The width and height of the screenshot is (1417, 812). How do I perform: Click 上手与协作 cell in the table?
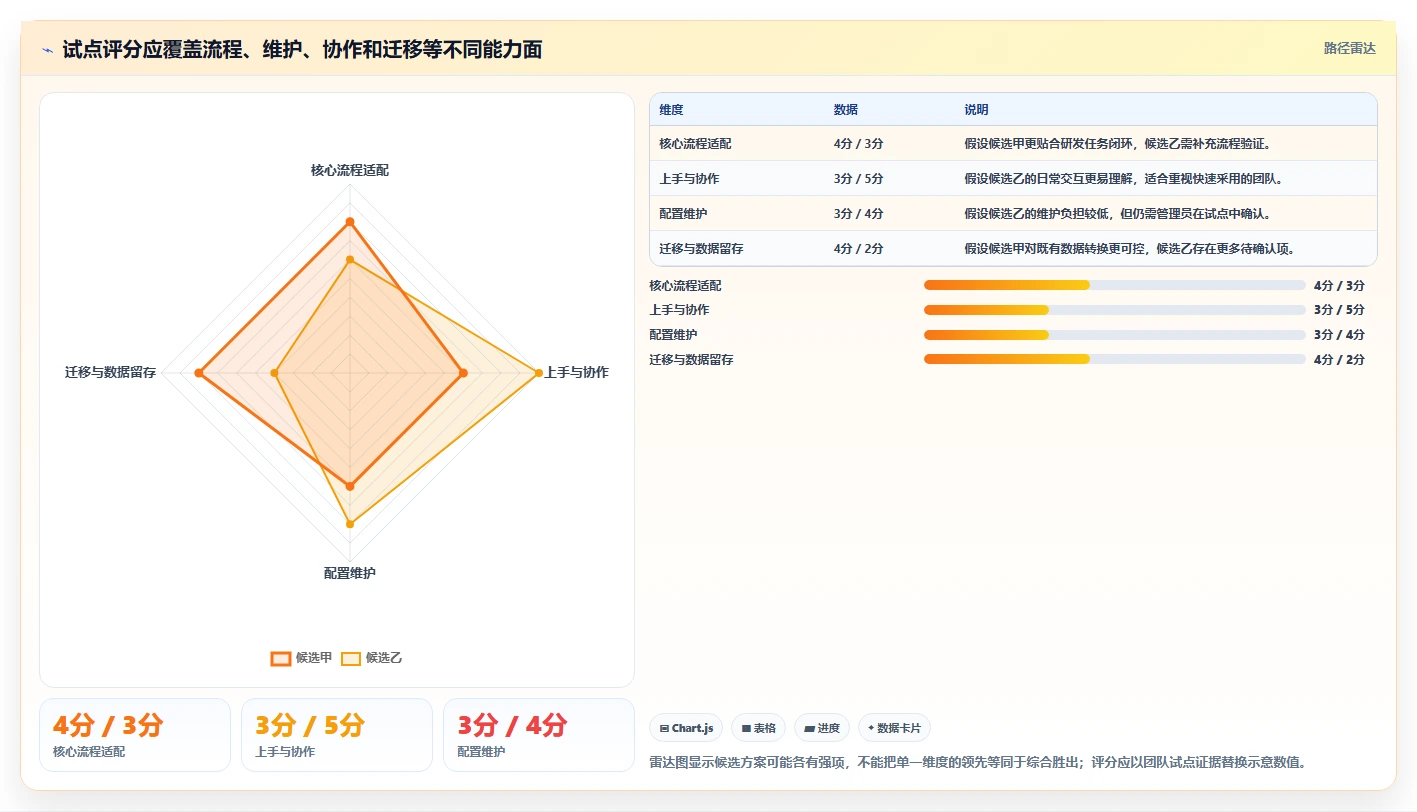pyautogui.click(x=689, y=179)
